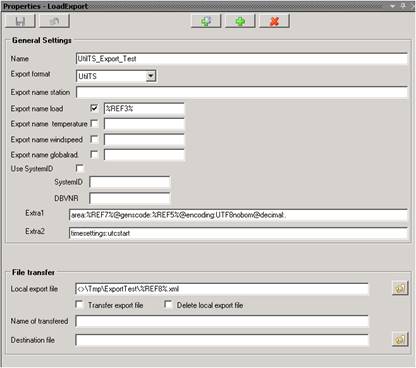416x368 pixels.
Task: Browse for the Local export file path
Action: [400, 288]
